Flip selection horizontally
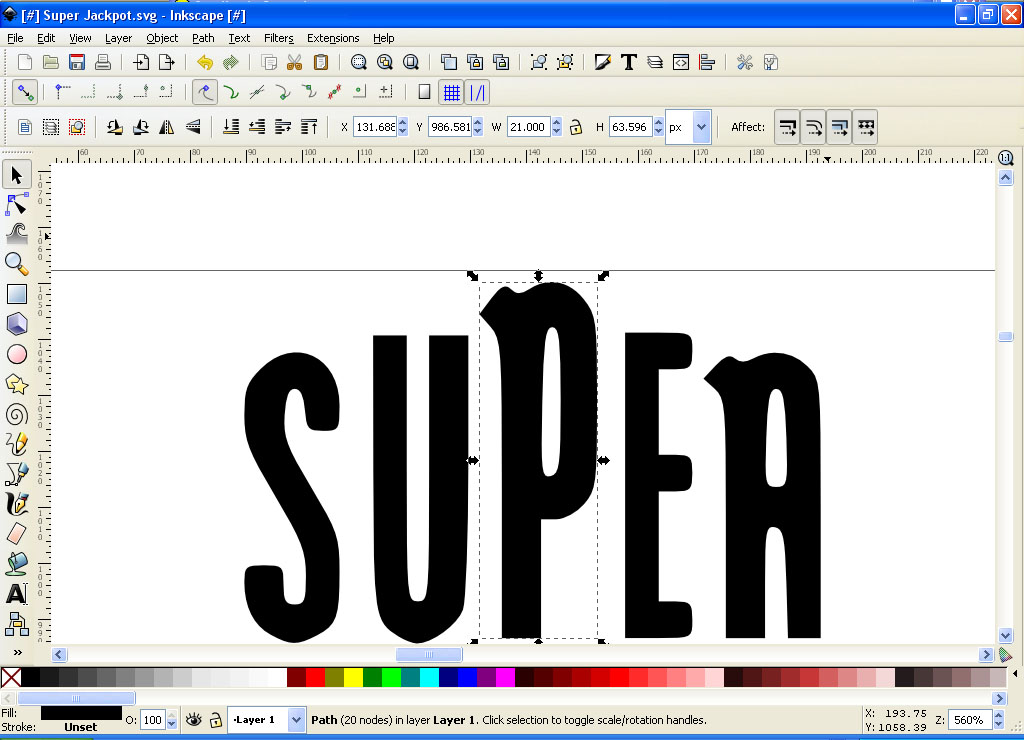The width and height of the screenshot is (1024, 740). coord(167,127)
